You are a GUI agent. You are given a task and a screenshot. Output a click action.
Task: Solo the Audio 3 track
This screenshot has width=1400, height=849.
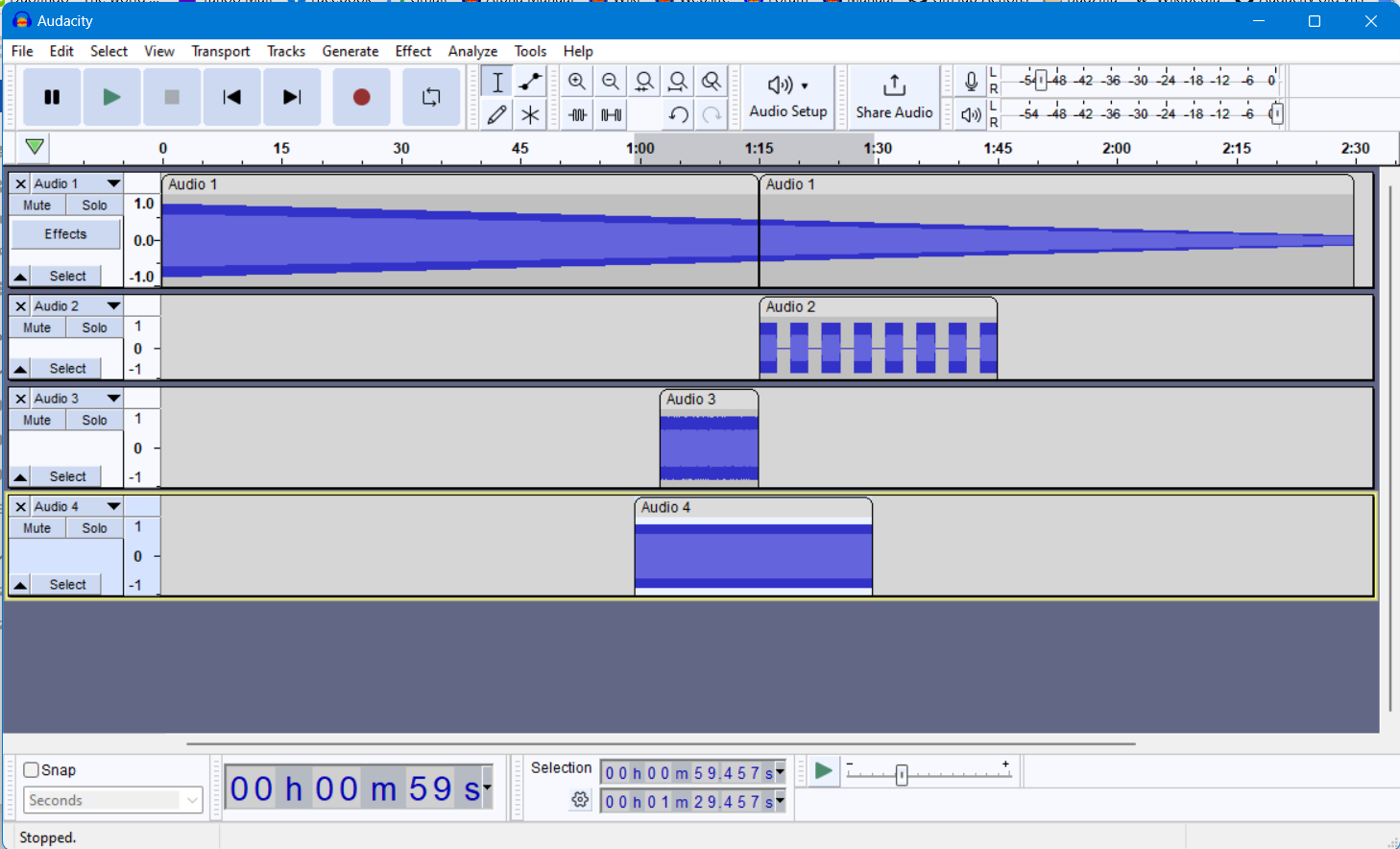[x=94, y=420]
